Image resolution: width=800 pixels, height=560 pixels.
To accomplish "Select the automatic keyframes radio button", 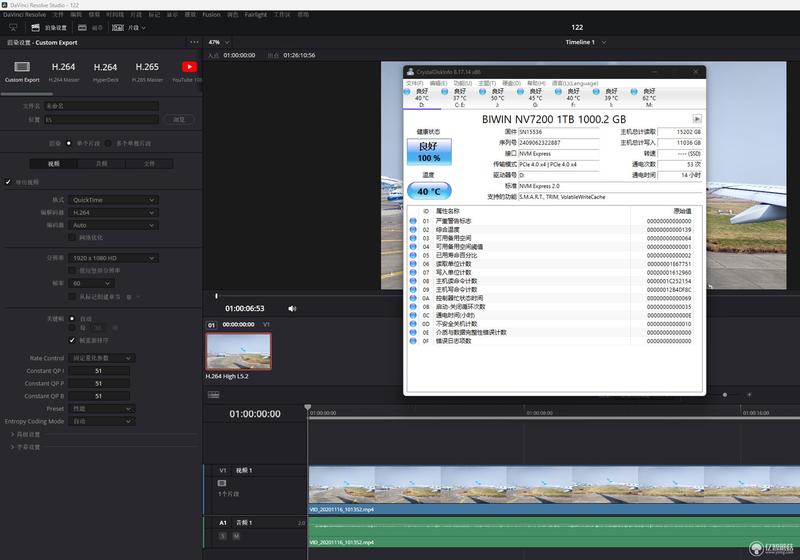I will pos(72,318).
